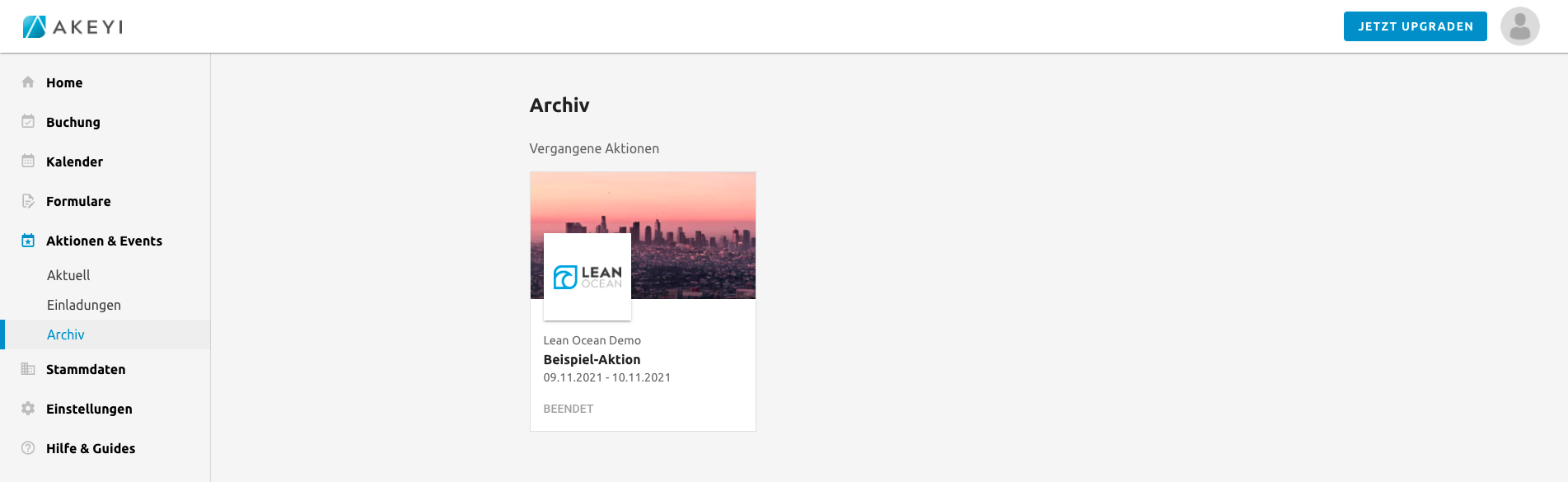Click the AKEYI logo in header
The height and width of the screenshot is (482, 1568).
click(73, 26)
